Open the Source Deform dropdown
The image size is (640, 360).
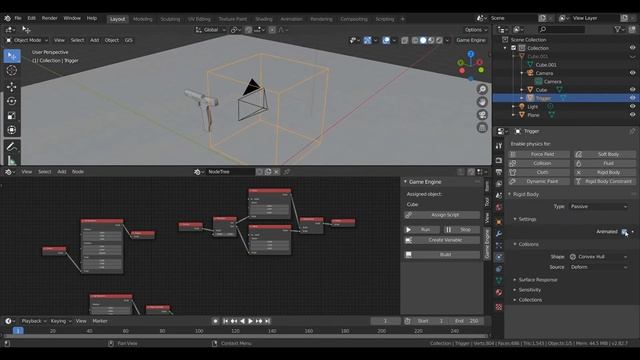pyautogui.click(x=599, y=267)
